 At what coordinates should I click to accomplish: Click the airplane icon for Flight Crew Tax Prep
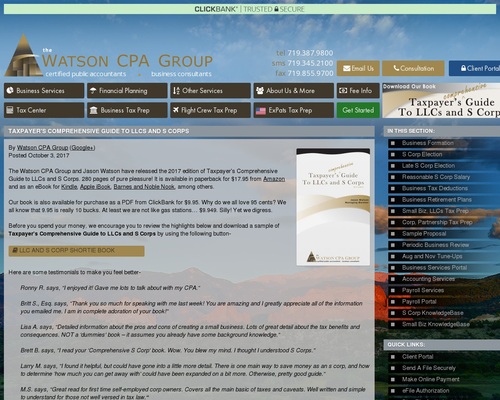176,110
